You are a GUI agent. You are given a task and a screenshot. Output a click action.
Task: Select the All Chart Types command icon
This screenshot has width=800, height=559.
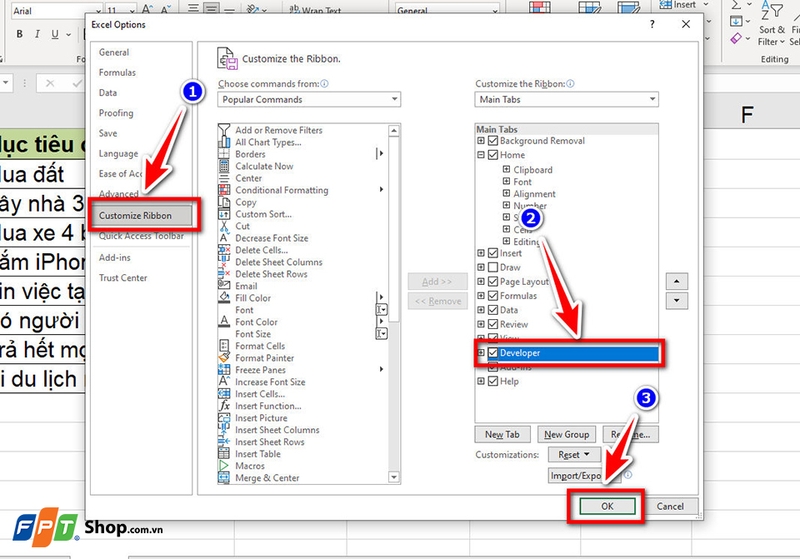tap(224, 142)
